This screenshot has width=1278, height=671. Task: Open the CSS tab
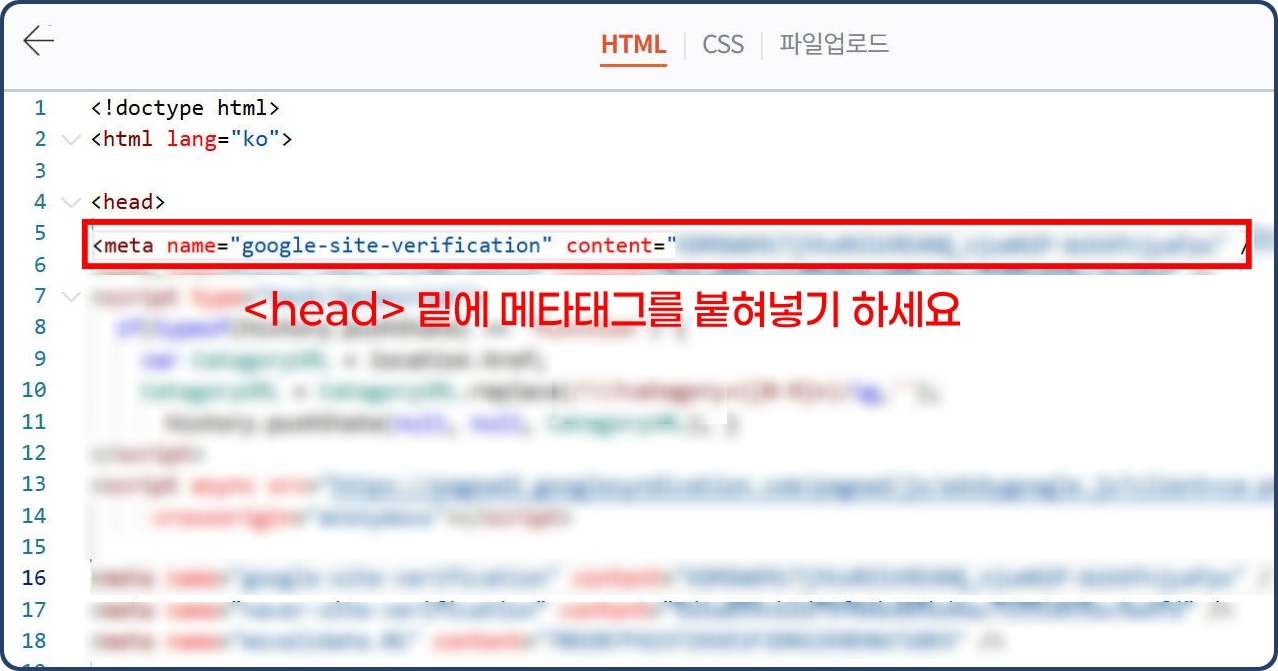[x=723, y=44]
